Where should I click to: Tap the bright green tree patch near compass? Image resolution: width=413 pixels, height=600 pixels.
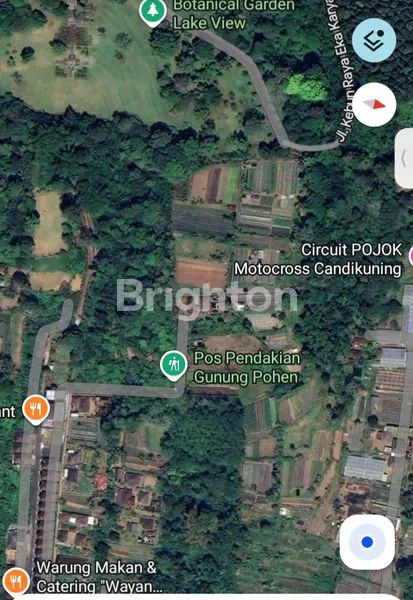click(306, 87)
